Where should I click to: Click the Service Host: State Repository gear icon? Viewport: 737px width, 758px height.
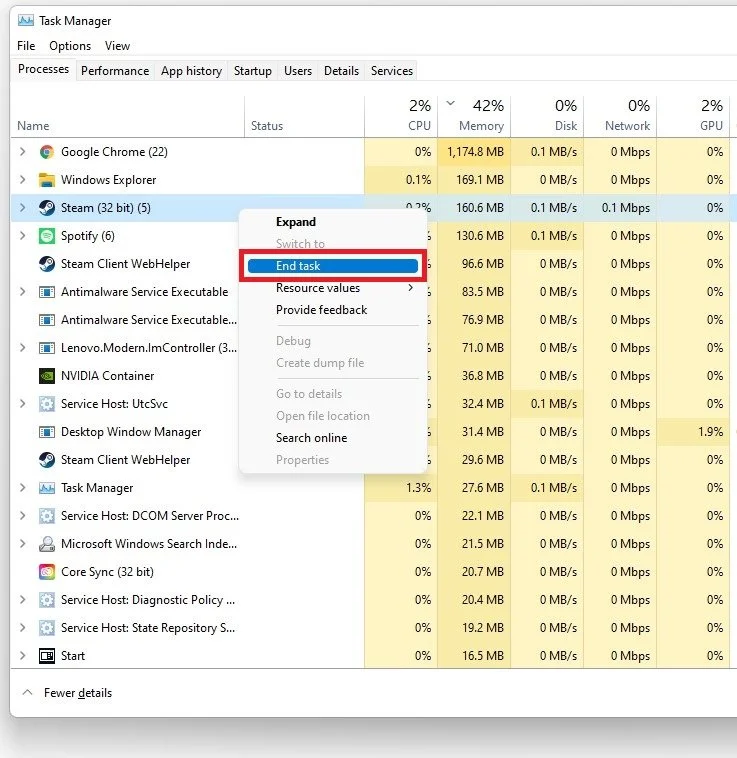47,628
